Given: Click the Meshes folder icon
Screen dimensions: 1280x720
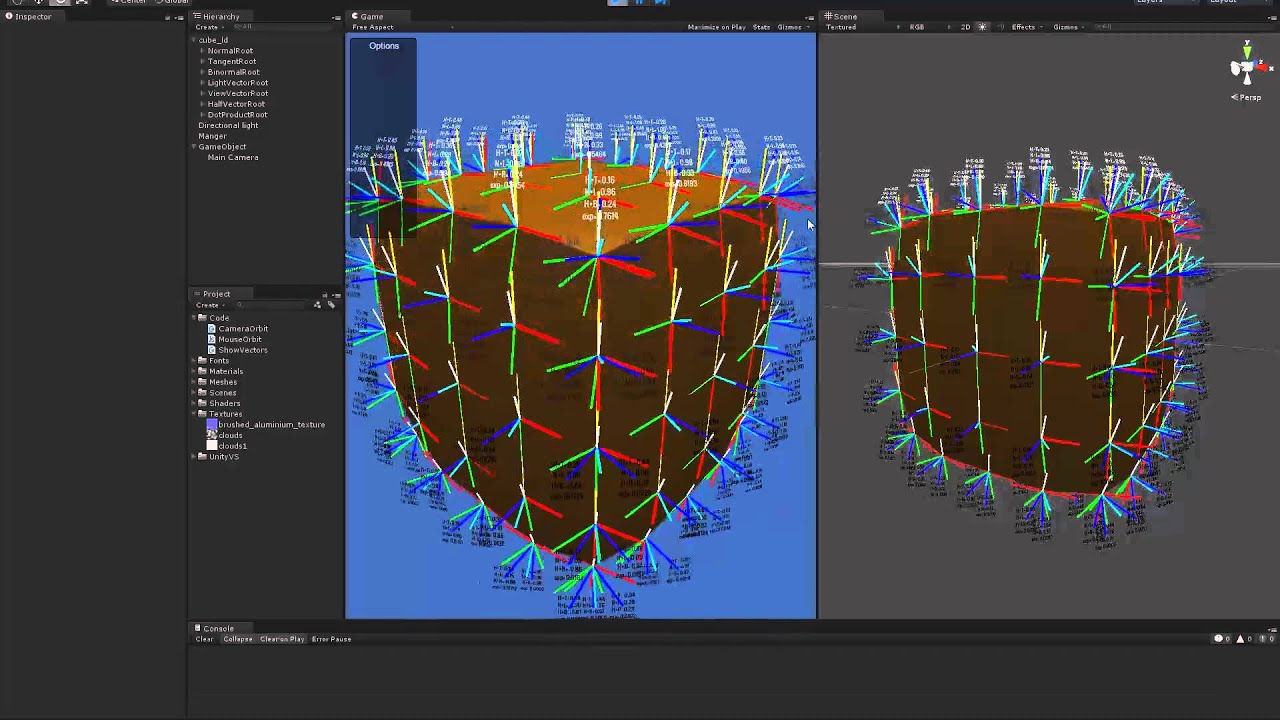Looking at the screenshot, I should tap(203, 382).
